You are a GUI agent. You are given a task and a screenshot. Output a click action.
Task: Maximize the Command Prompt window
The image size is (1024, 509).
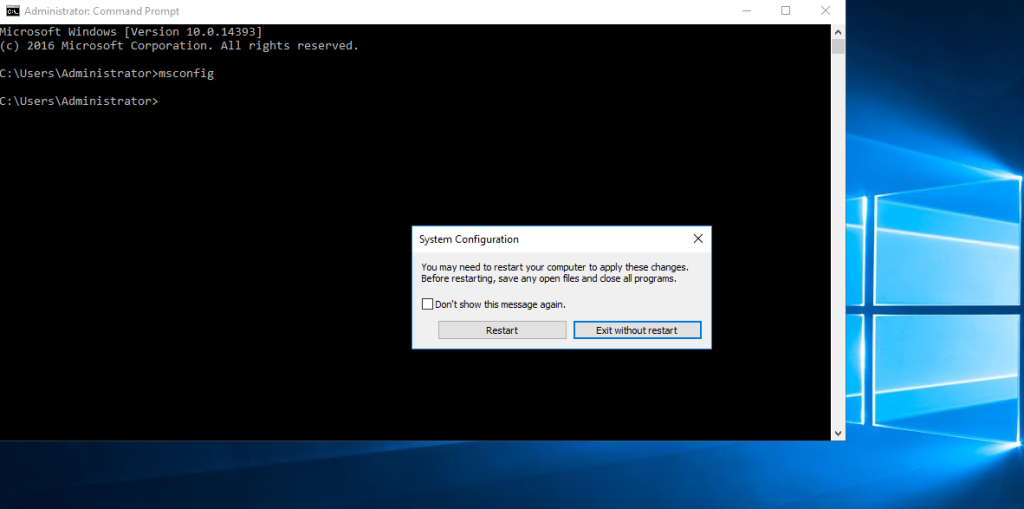click(x=786, y=10)
